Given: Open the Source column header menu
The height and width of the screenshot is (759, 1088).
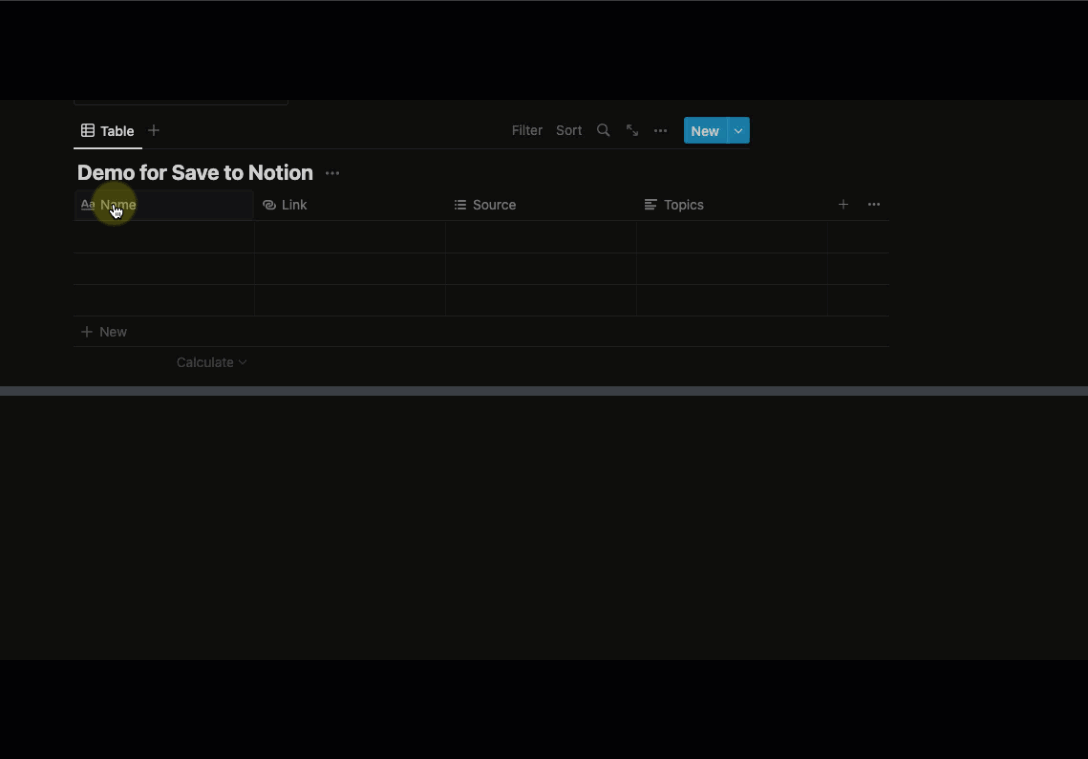Looking at the screenshot, I should 494,205.
